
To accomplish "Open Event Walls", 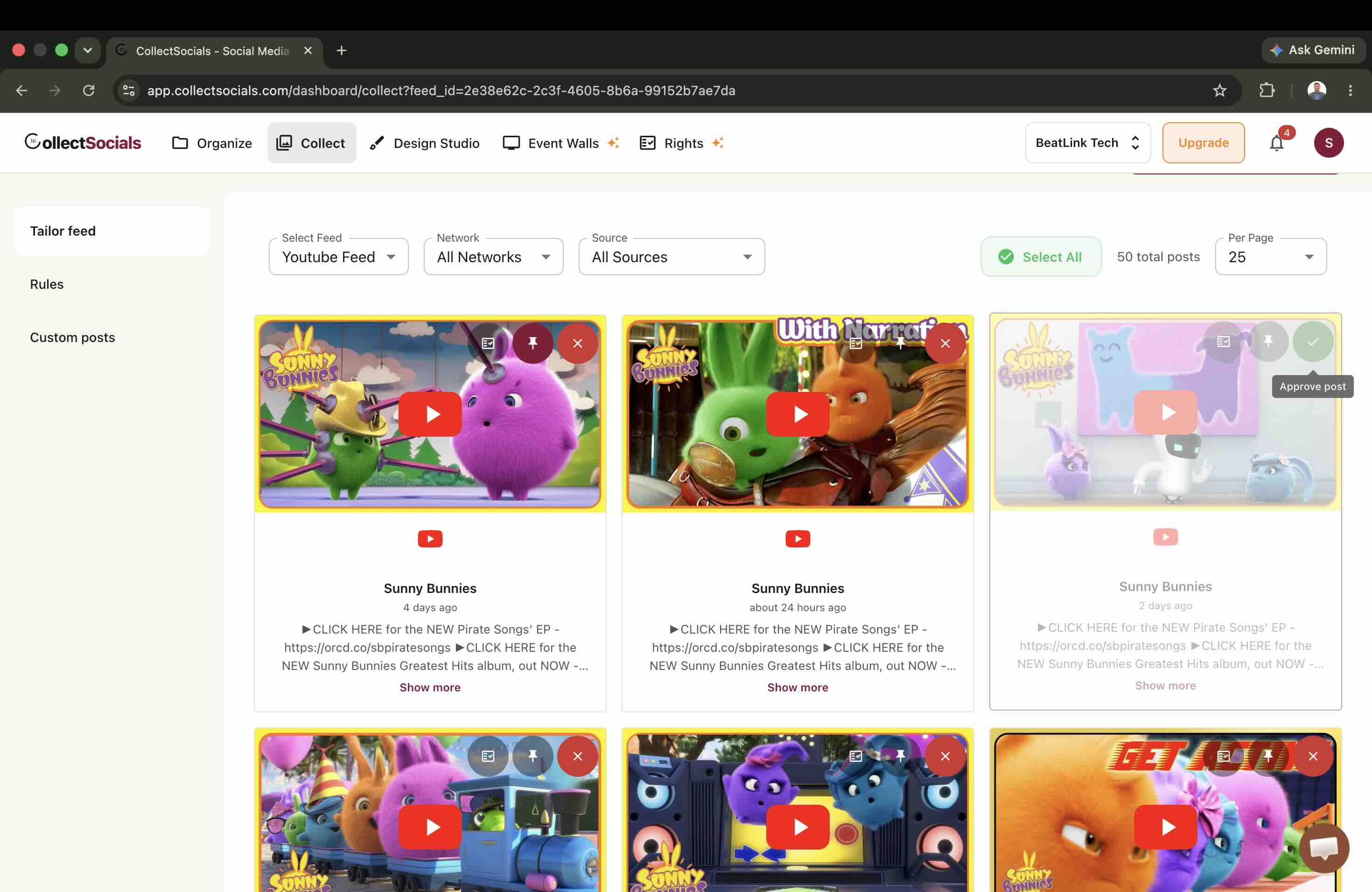I will (x=560, y=143).
